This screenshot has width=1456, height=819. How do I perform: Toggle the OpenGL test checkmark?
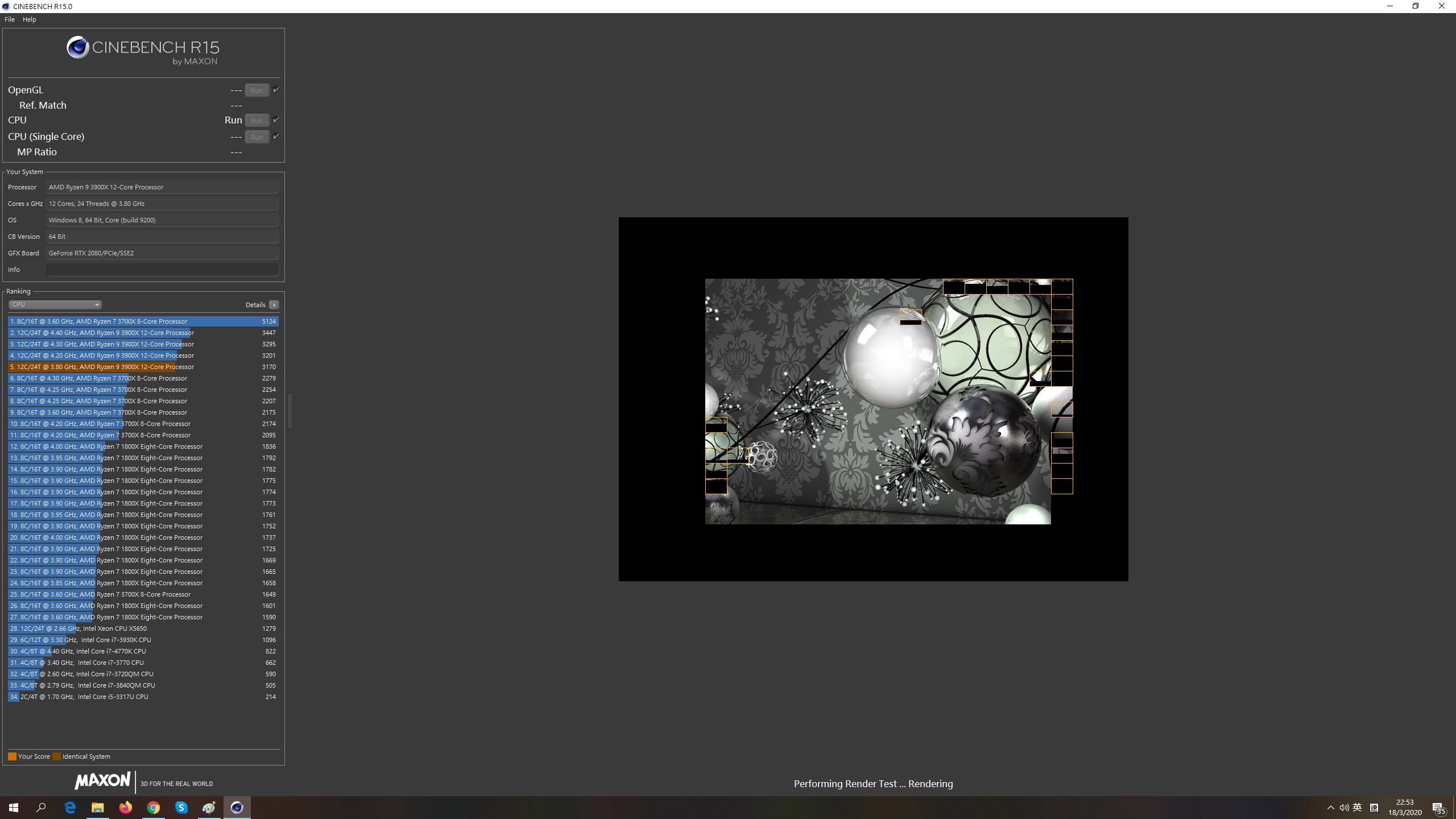276,90
